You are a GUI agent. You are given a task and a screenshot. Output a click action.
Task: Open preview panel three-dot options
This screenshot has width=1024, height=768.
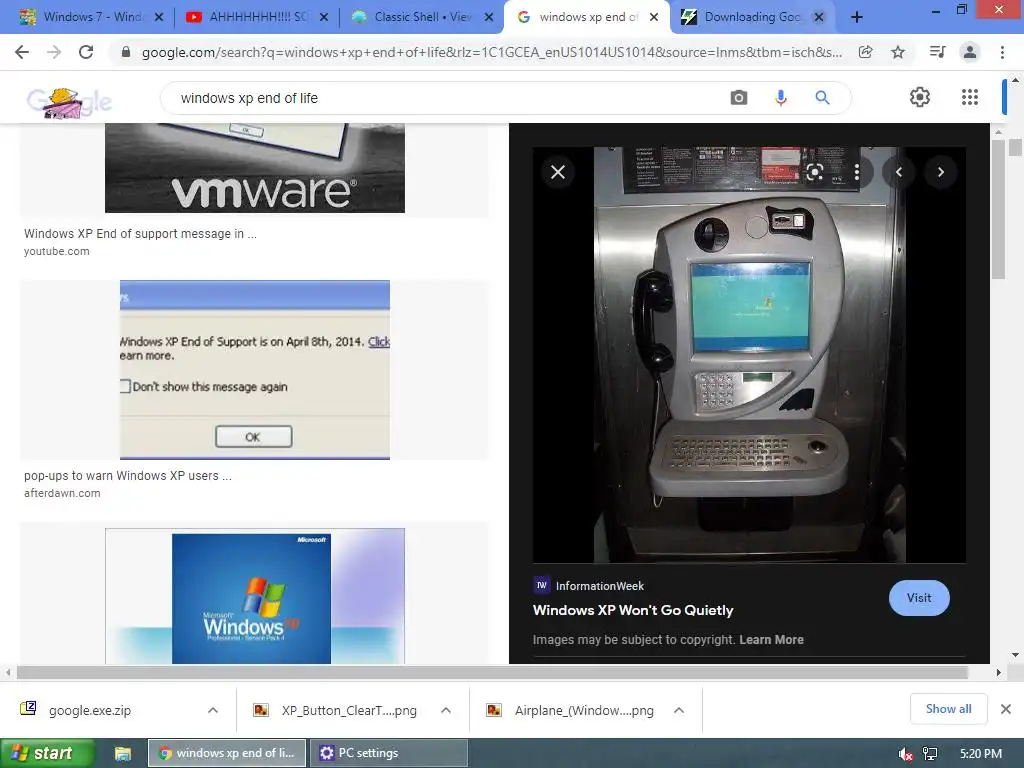[856, 172]
